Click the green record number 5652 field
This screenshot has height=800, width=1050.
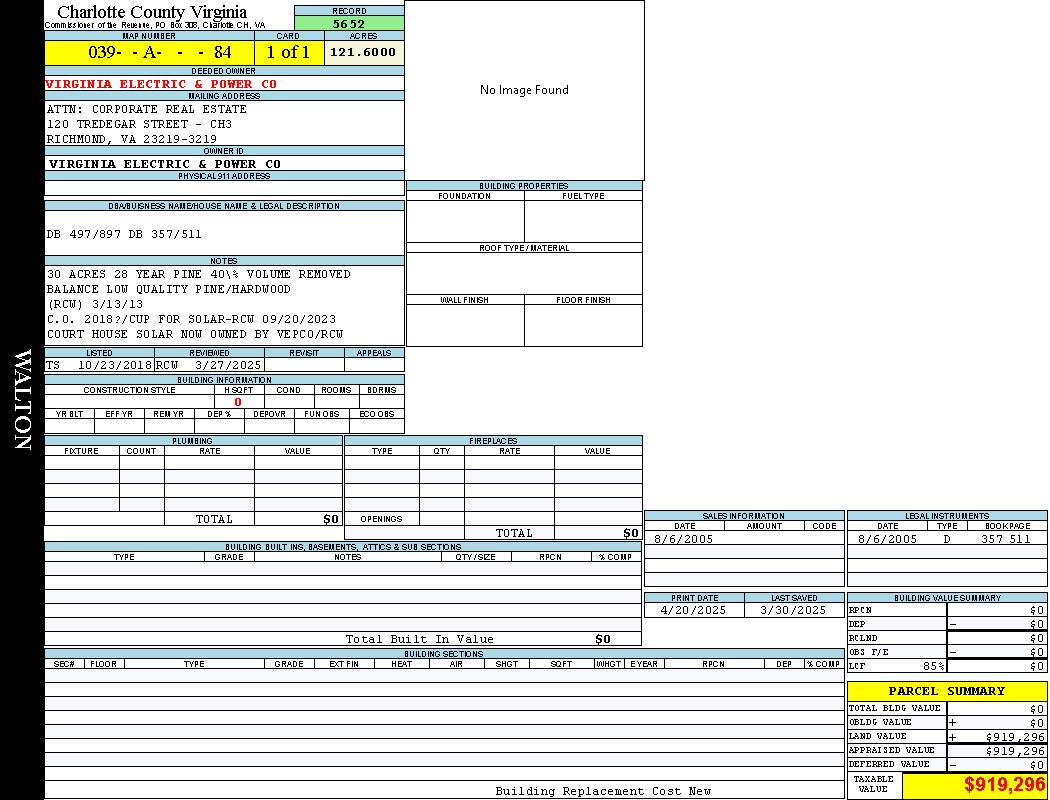349,23
